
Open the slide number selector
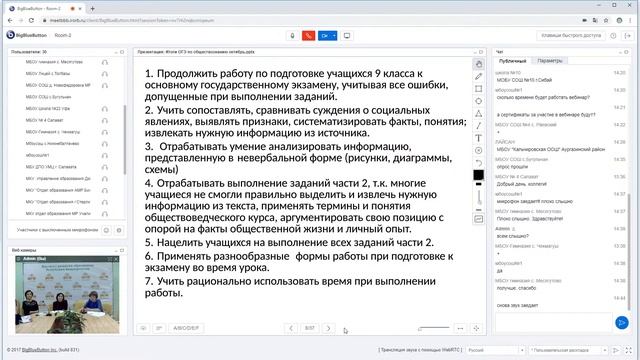(x=310, y=328)
